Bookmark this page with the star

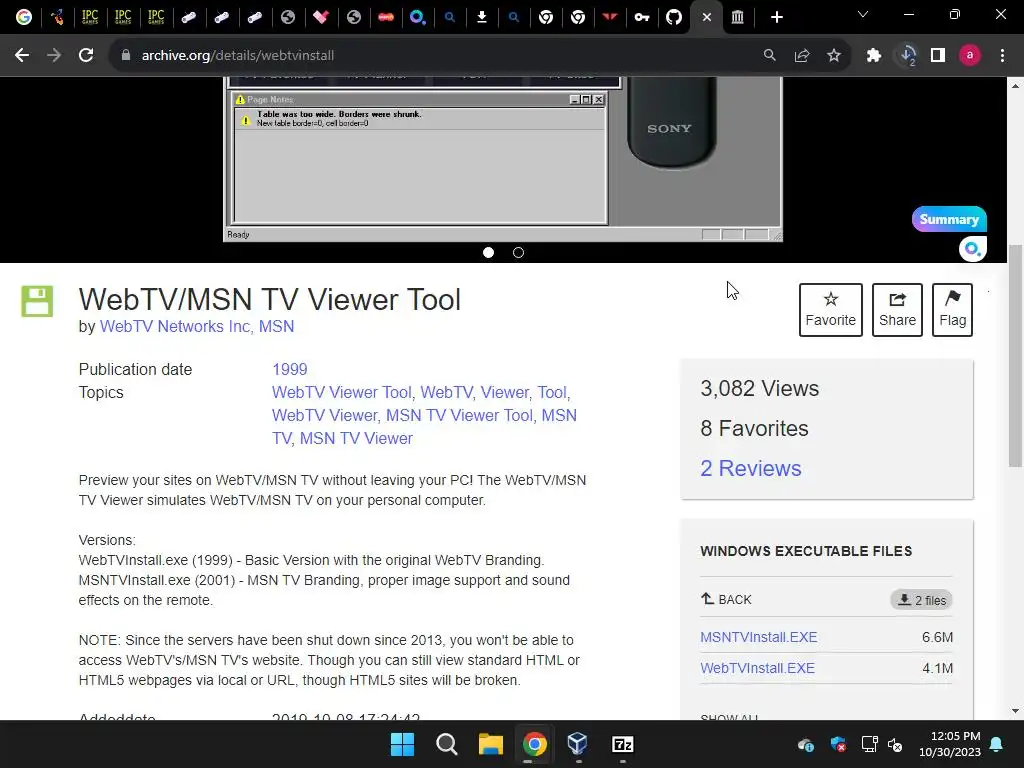point(834,56)
